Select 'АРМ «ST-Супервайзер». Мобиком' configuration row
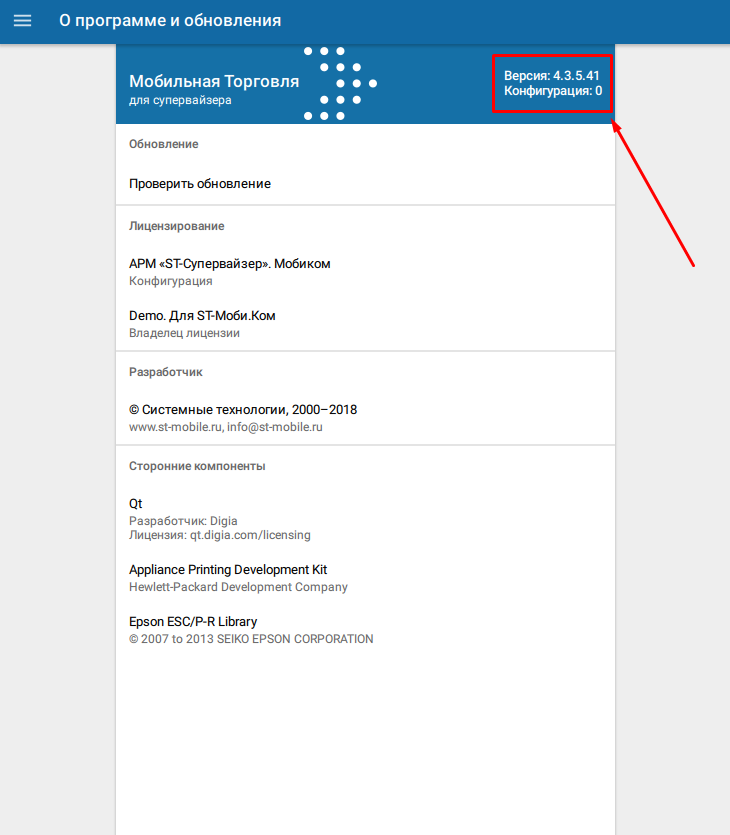The image size is (730, 835). click(365, 272)
